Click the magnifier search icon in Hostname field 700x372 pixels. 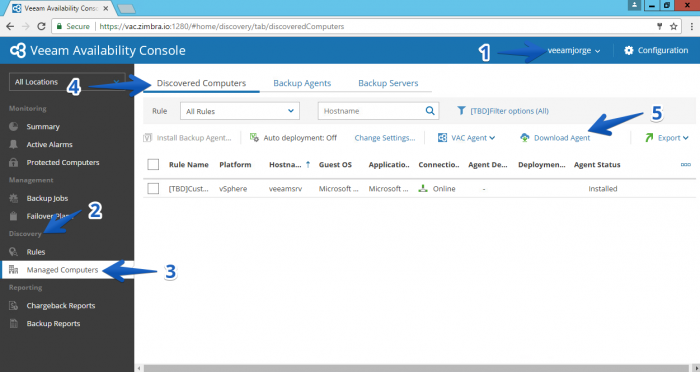[x=430, y=111]
